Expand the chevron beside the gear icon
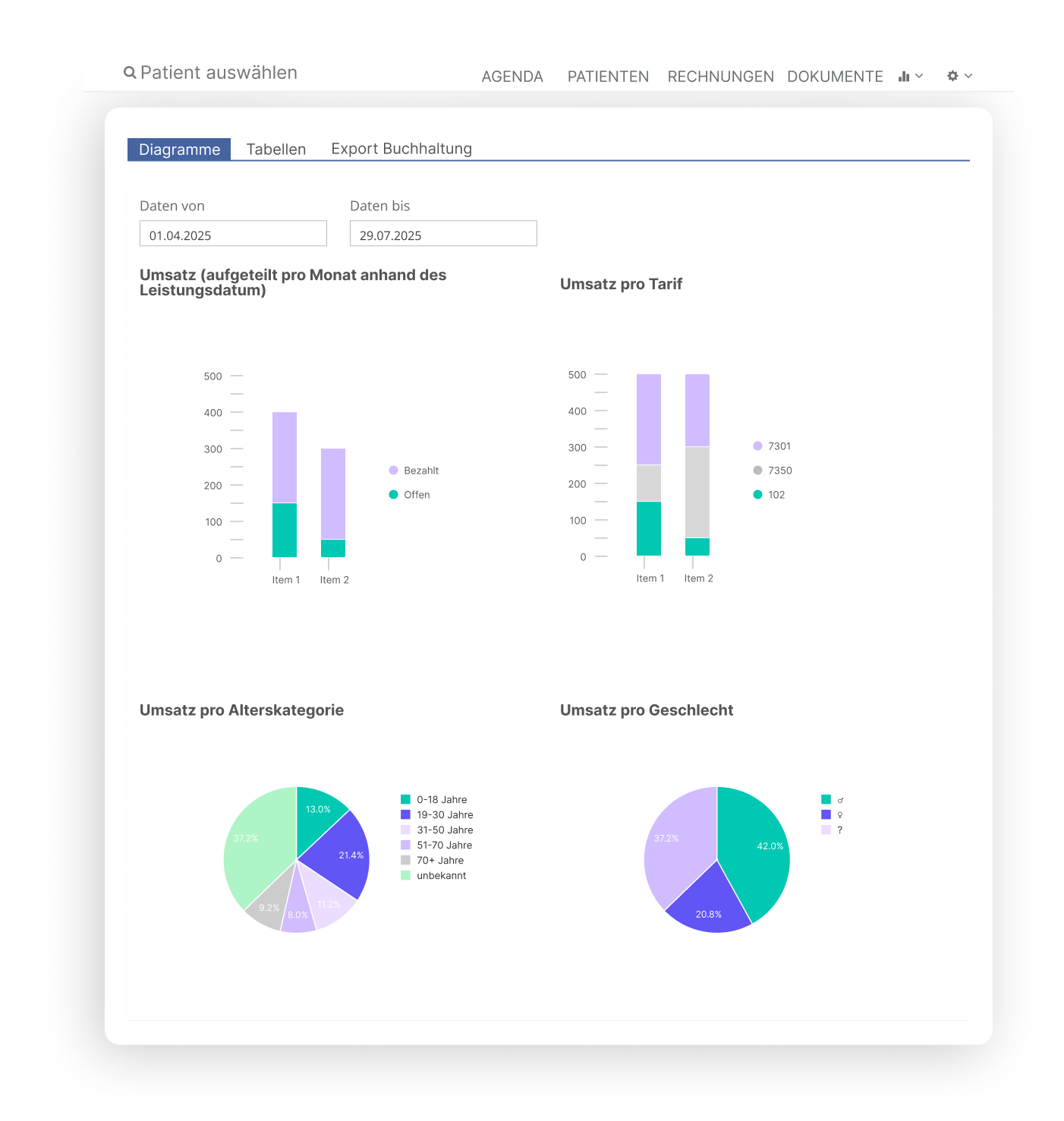This screenshot has height=1121, width=1064. coord(968,76)
